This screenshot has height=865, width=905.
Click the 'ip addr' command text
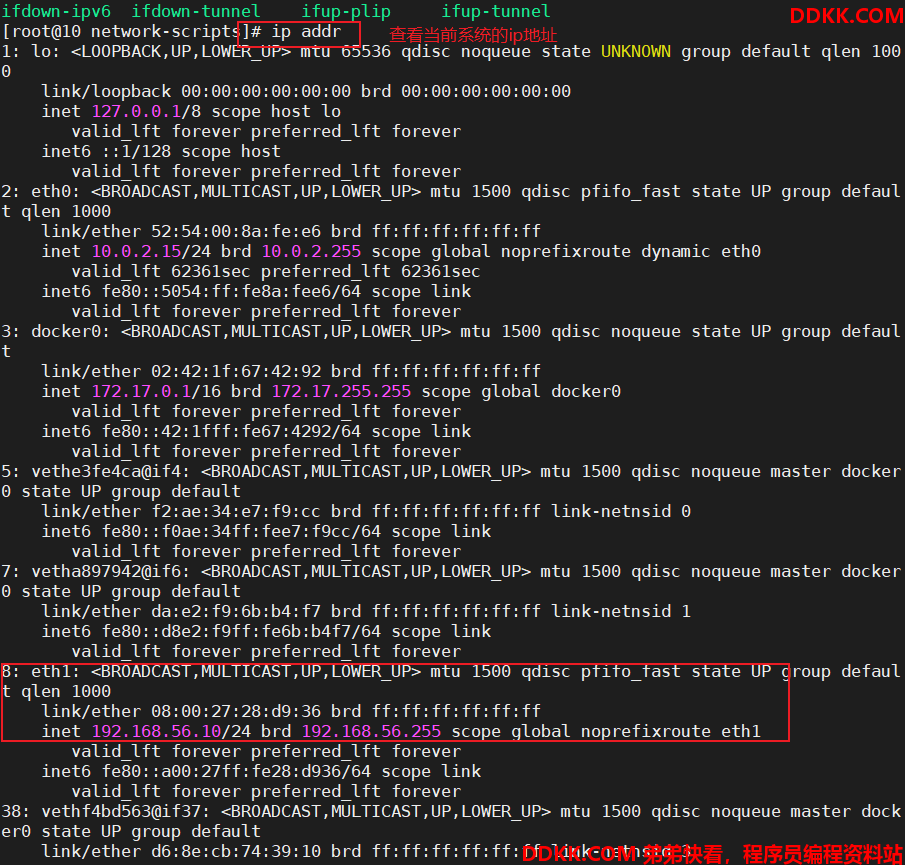306,32
